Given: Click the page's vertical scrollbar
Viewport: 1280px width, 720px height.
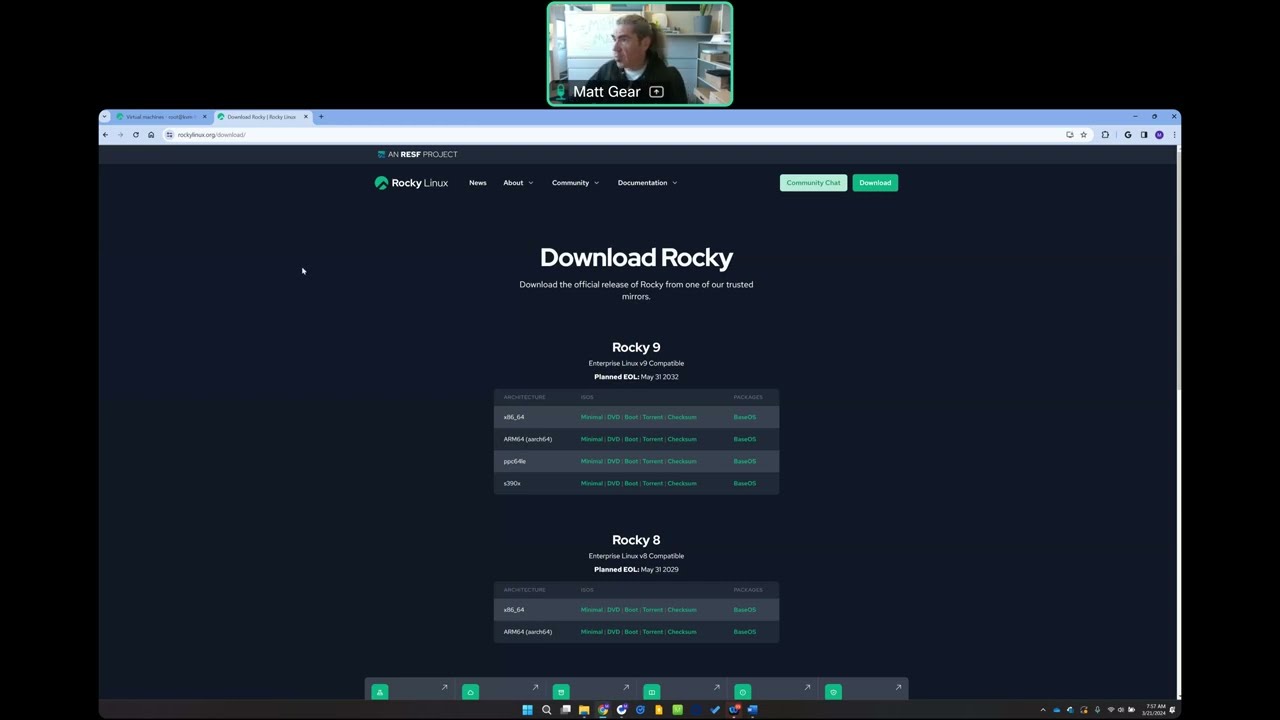Looking at the screenshot, I should (1177, 270).
